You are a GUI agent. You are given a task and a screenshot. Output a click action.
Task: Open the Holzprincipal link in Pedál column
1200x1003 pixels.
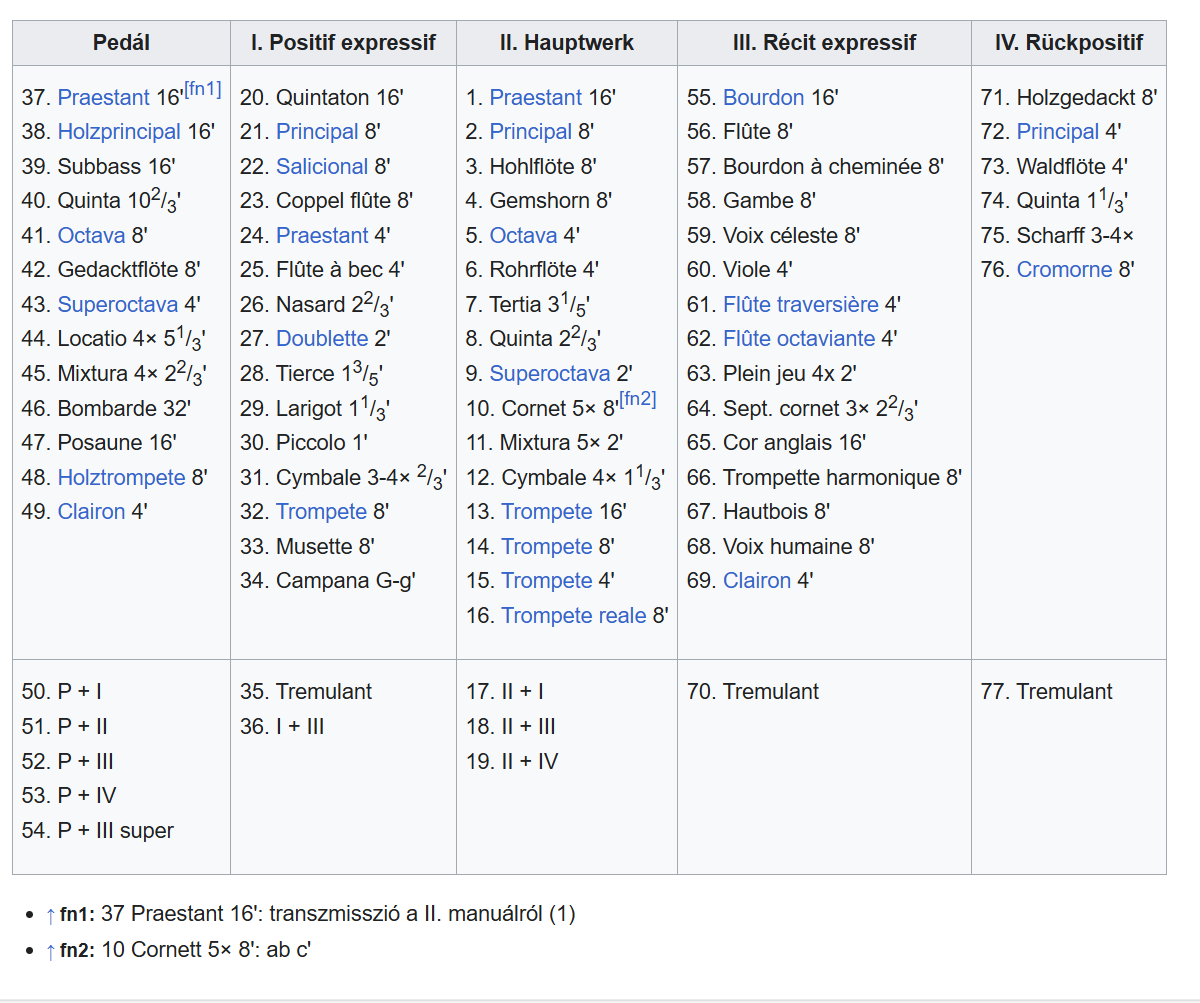[119, 132]
